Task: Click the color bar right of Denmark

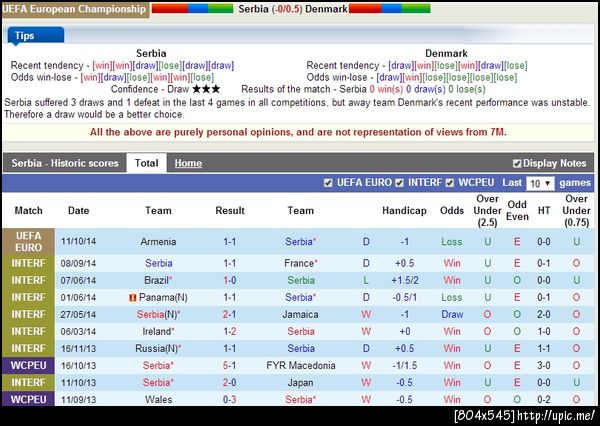Action: [390, 8]
